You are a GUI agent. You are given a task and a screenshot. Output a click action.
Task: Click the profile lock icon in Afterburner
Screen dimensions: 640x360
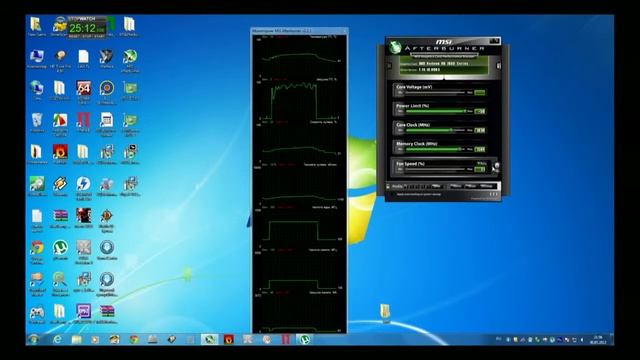[388, 186]
